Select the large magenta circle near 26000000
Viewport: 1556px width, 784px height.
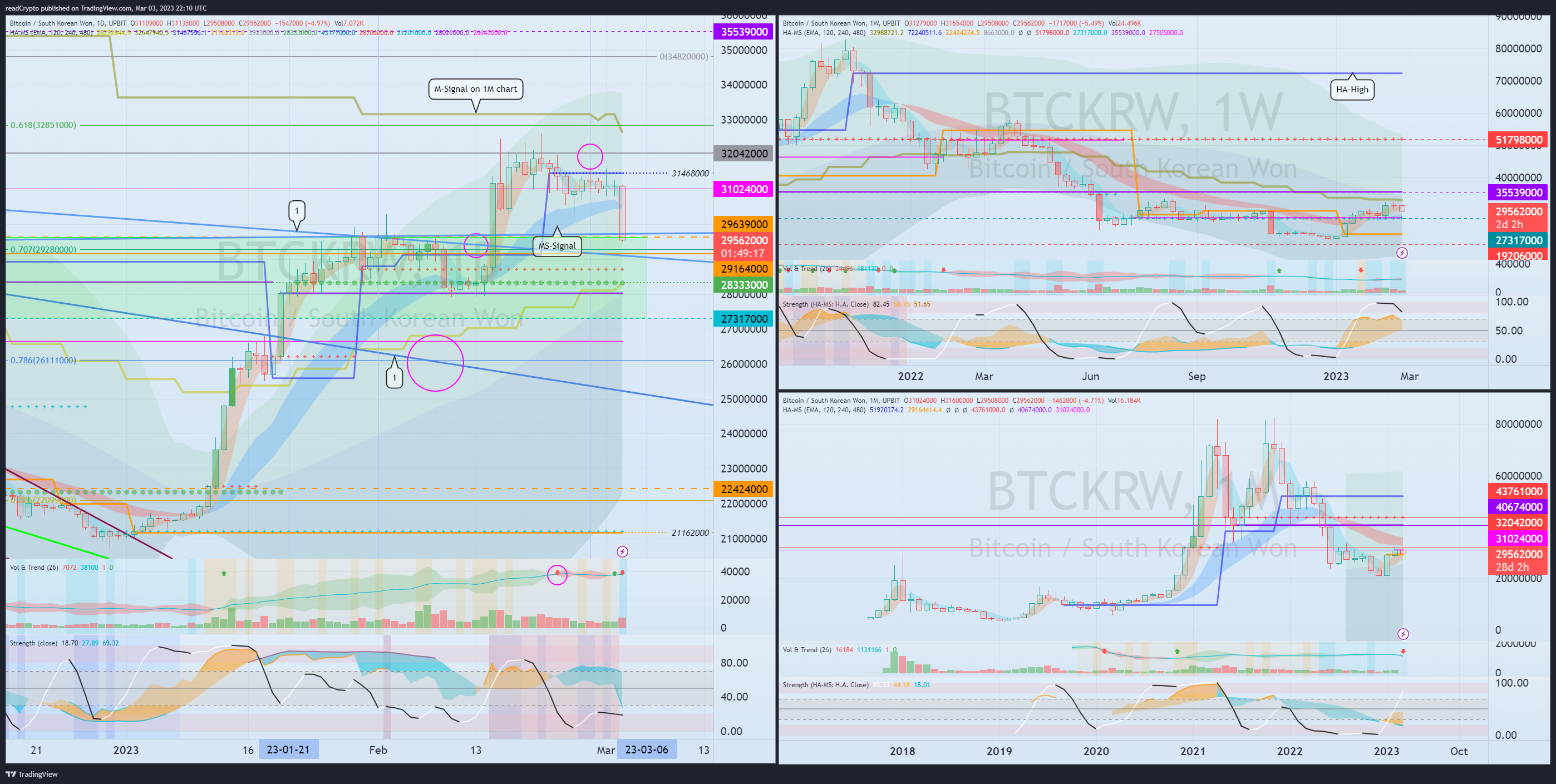tap(436, 363)
